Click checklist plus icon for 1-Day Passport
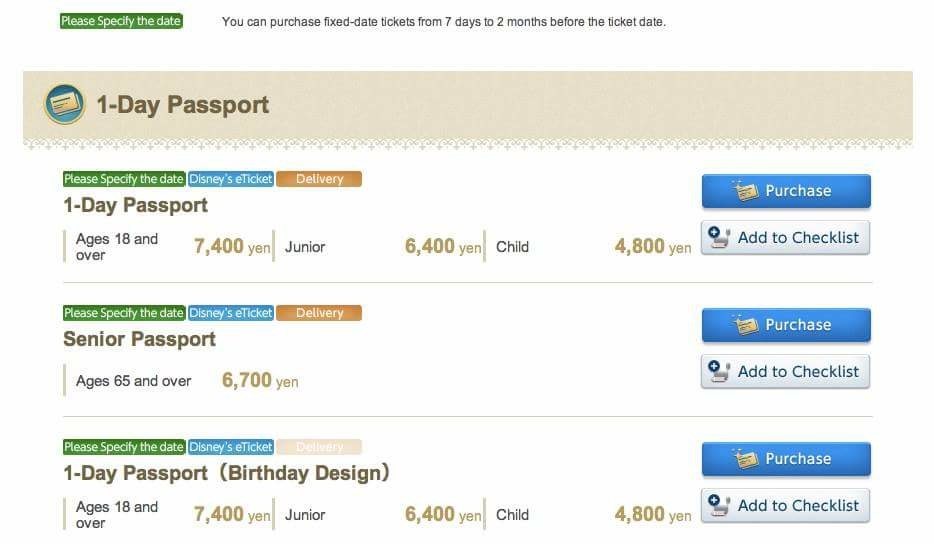Screen dimensions: 934x545 [719, 237]
